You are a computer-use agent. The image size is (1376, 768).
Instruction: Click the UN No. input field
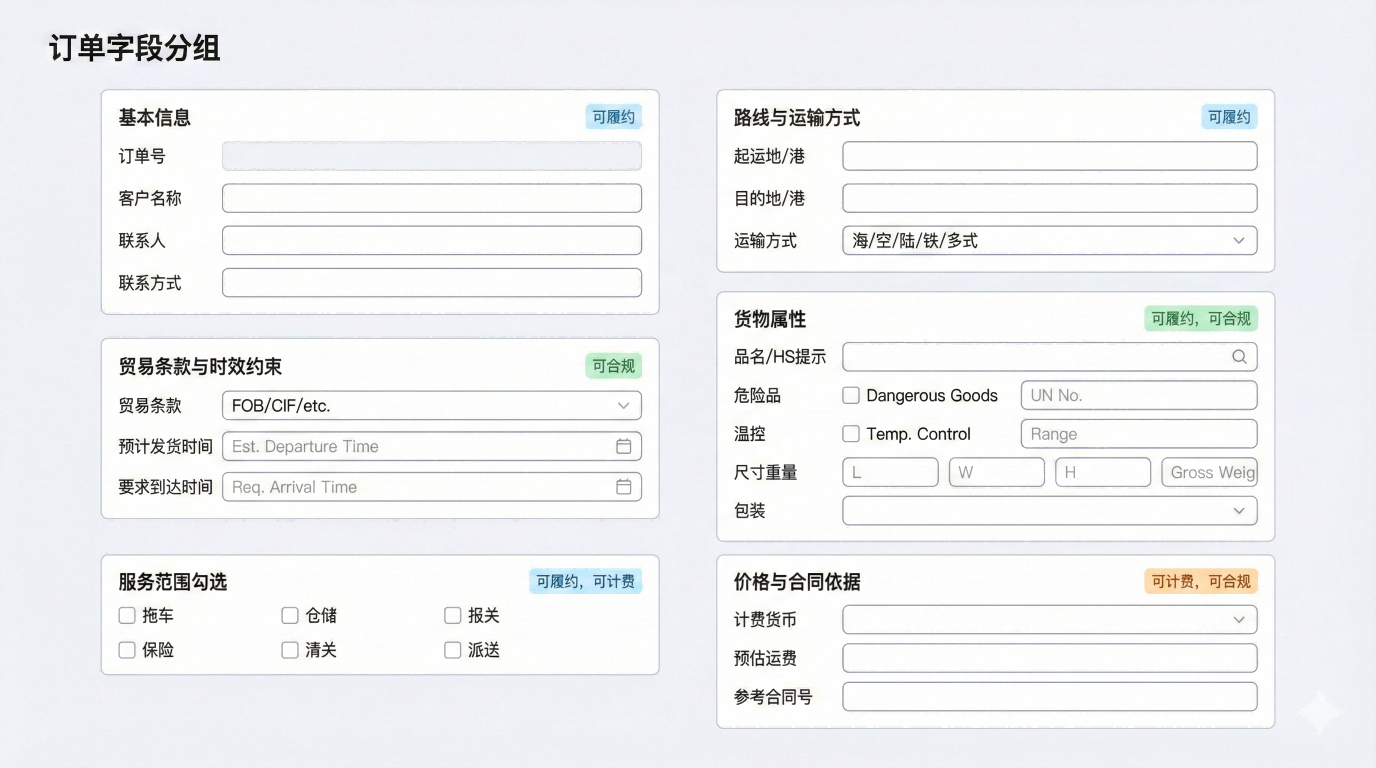1138,396
